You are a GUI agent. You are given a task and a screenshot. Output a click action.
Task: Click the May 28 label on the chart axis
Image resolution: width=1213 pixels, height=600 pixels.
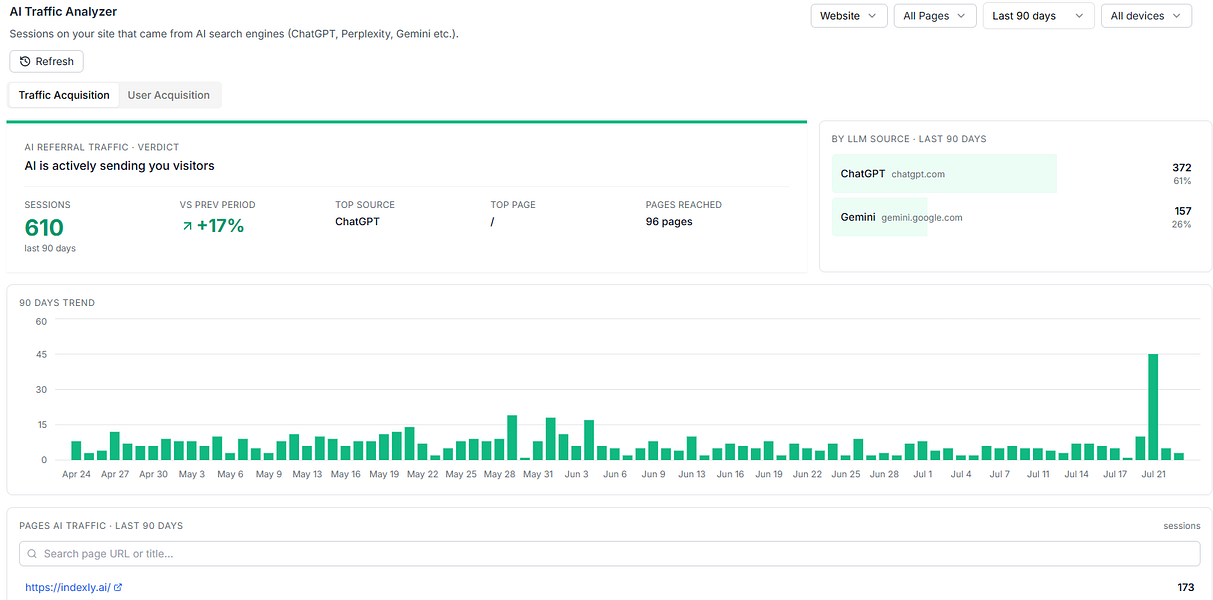500,475
